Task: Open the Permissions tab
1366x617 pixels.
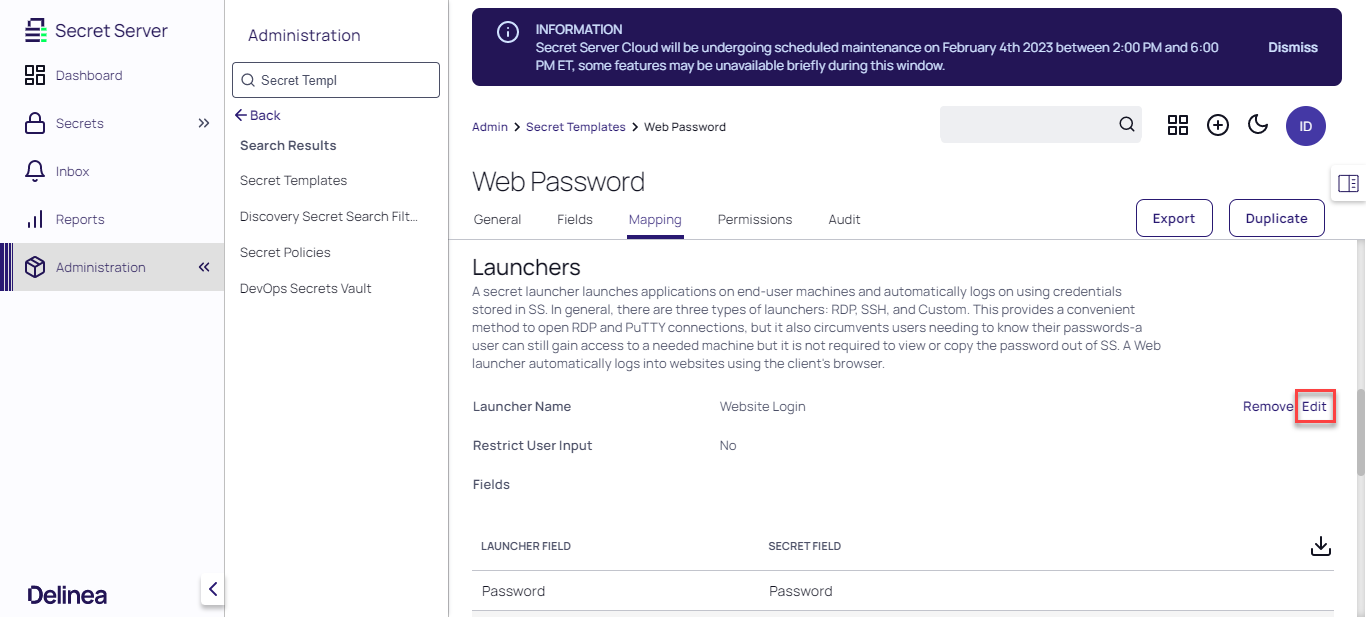Action: (x=755, y=220)
